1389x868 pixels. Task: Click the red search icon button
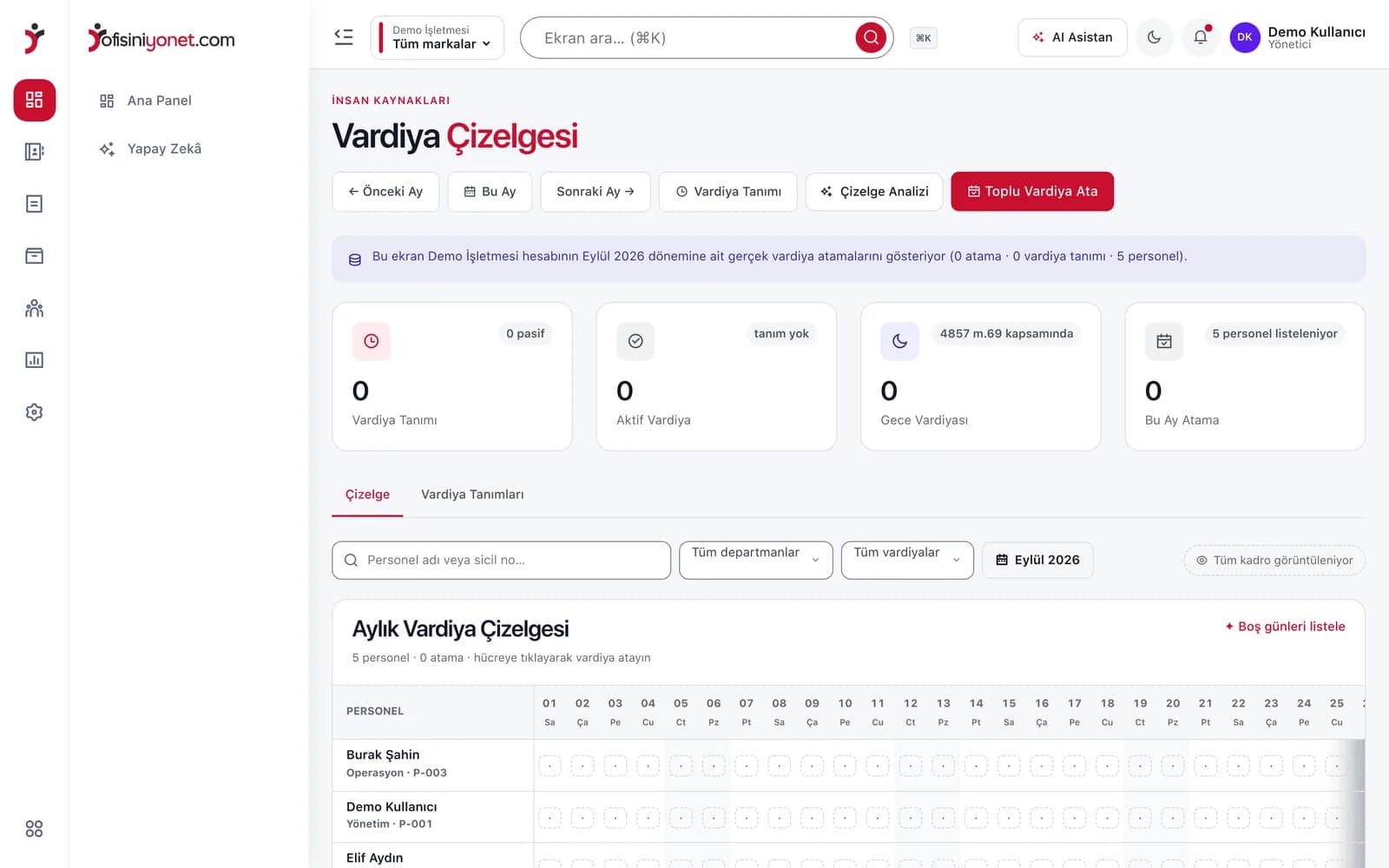pyautogui.click(x=871, y=37)
